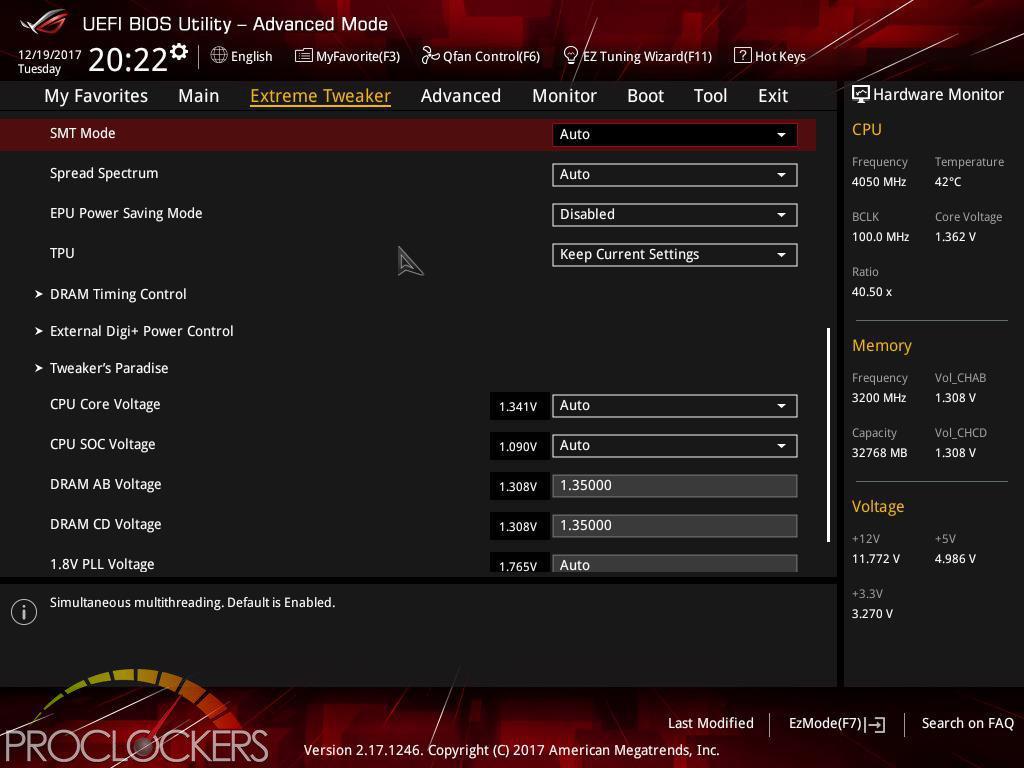Viewport: 1024px width, 768px height.
Task: Click the 32768 MB Capacity value
Action: click(880, 453)
